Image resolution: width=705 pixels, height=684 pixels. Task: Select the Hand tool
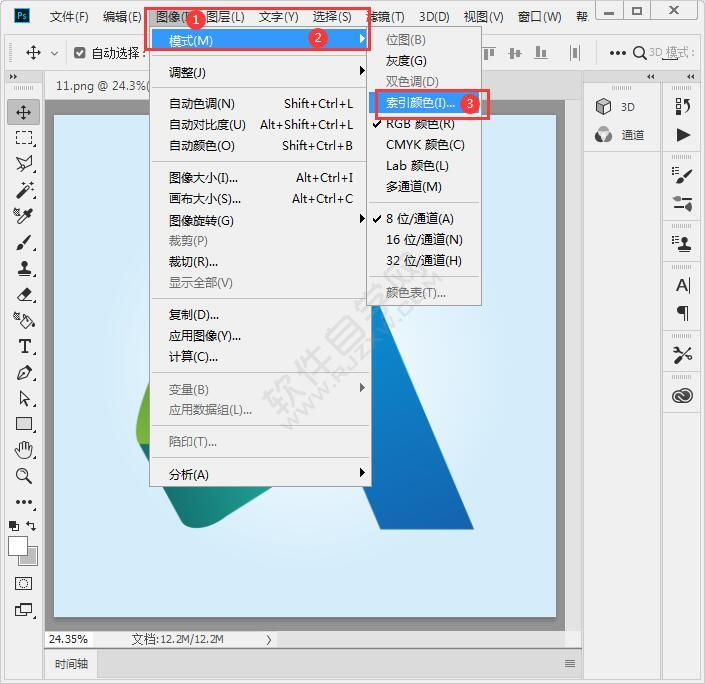point(24,450)
